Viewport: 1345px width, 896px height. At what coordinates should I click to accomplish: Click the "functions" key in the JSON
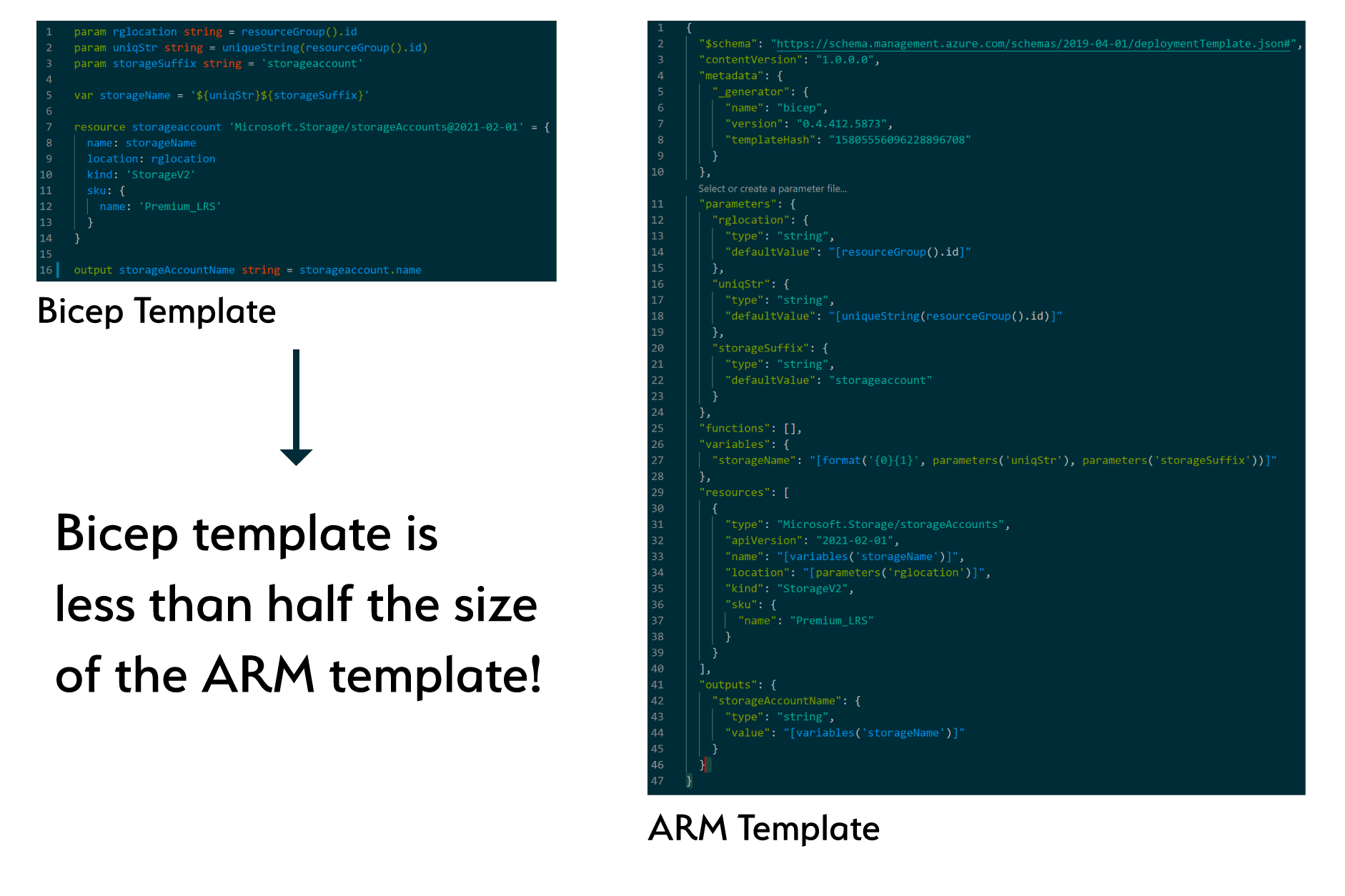735,429
